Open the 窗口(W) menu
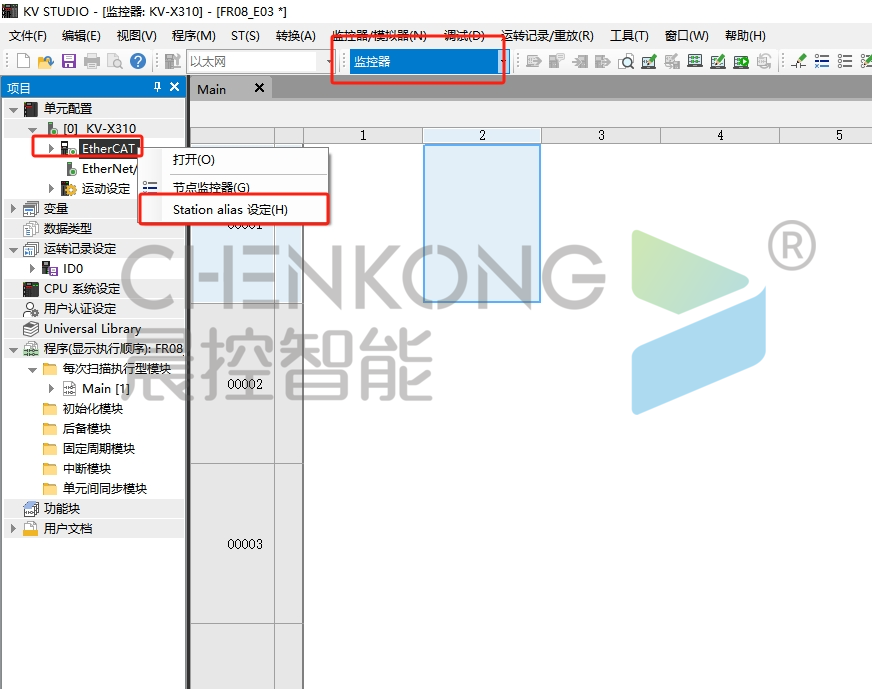This screenshot has height=689, width=872. click(687, 36)
